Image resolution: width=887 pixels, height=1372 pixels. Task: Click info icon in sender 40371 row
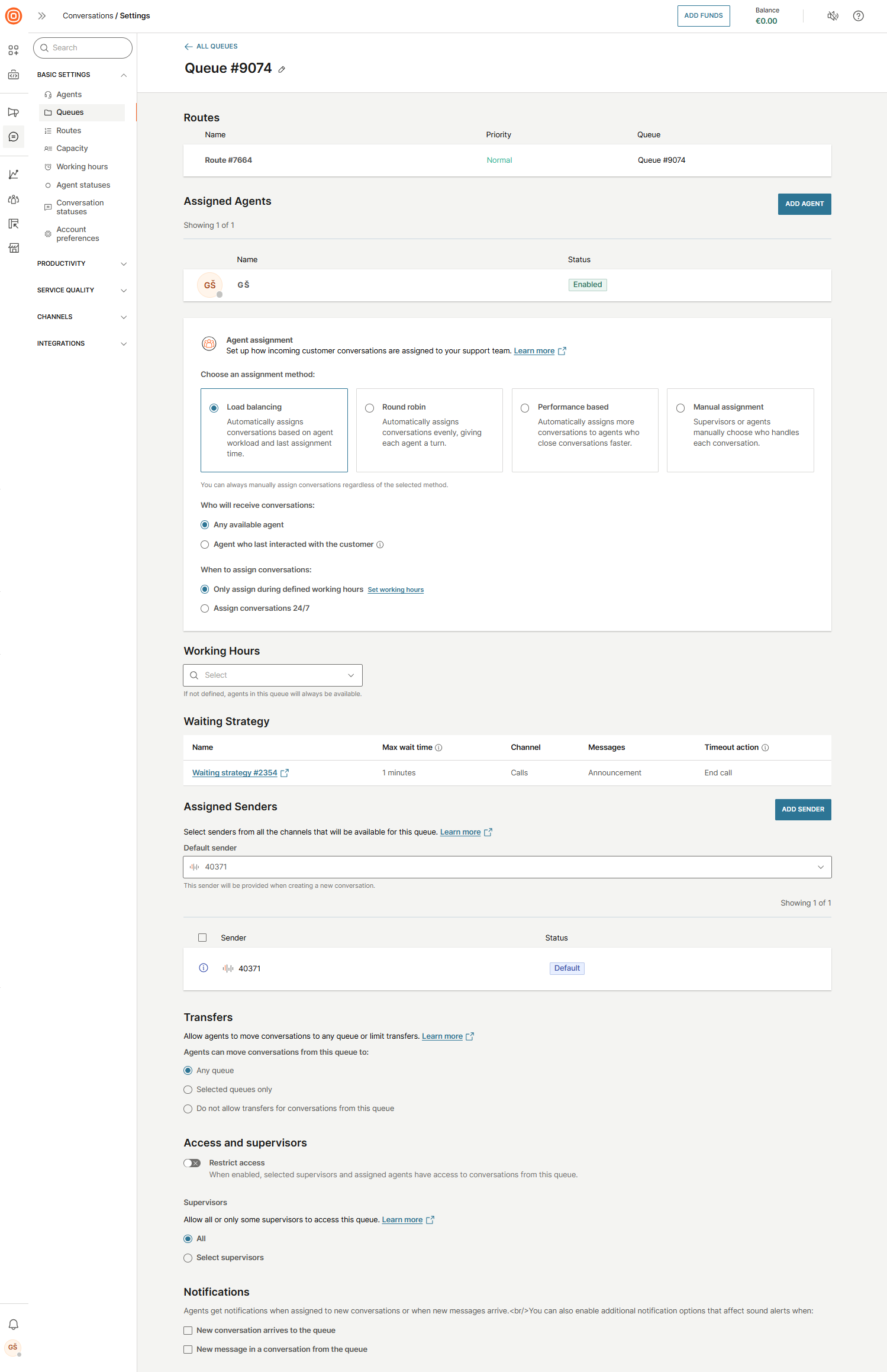(x=204, y=968)
